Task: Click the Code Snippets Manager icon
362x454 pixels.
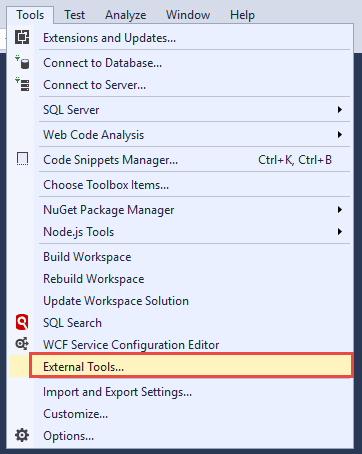Action: [x=22, y=159]
